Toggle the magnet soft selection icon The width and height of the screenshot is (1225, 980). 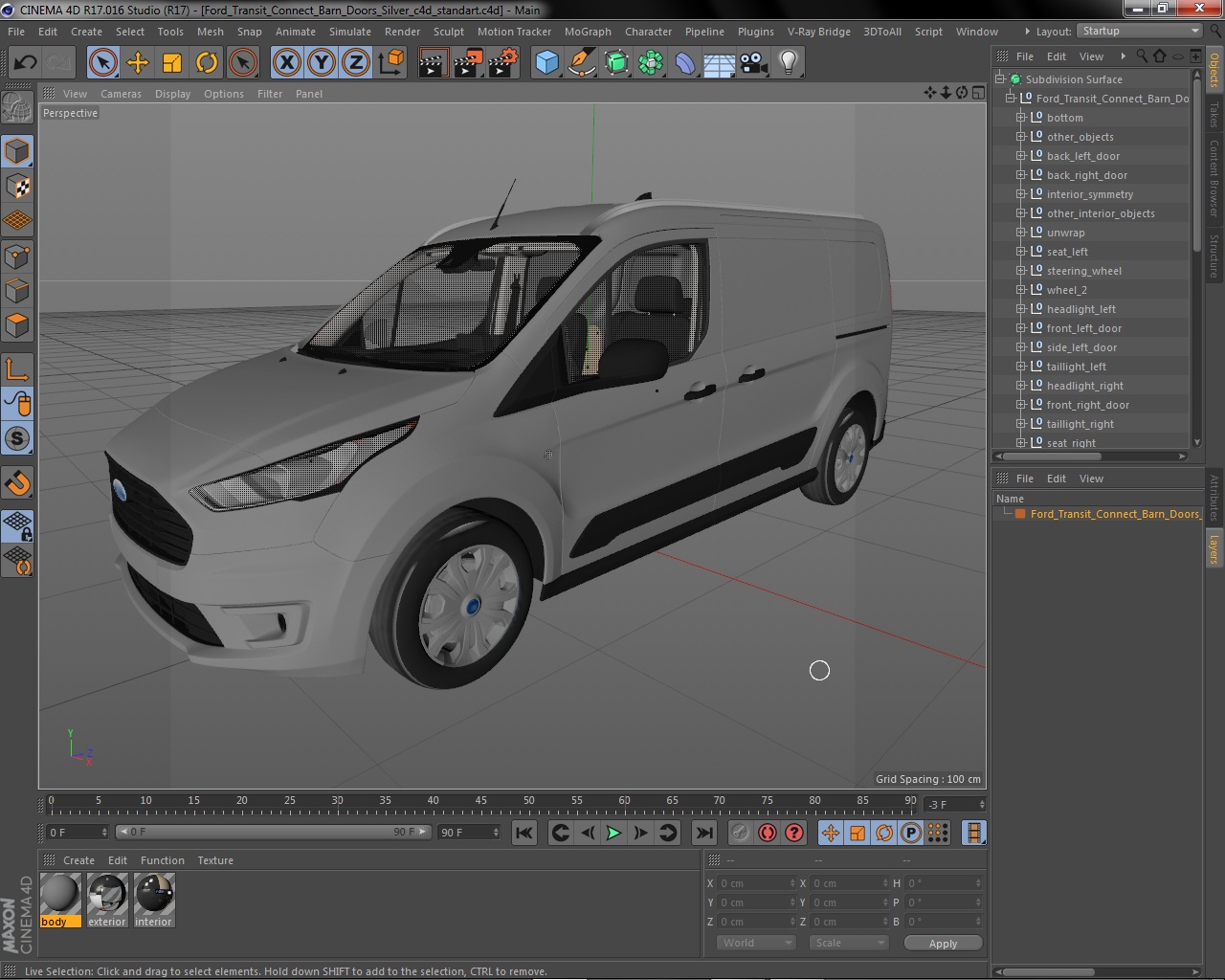(17, 482)
